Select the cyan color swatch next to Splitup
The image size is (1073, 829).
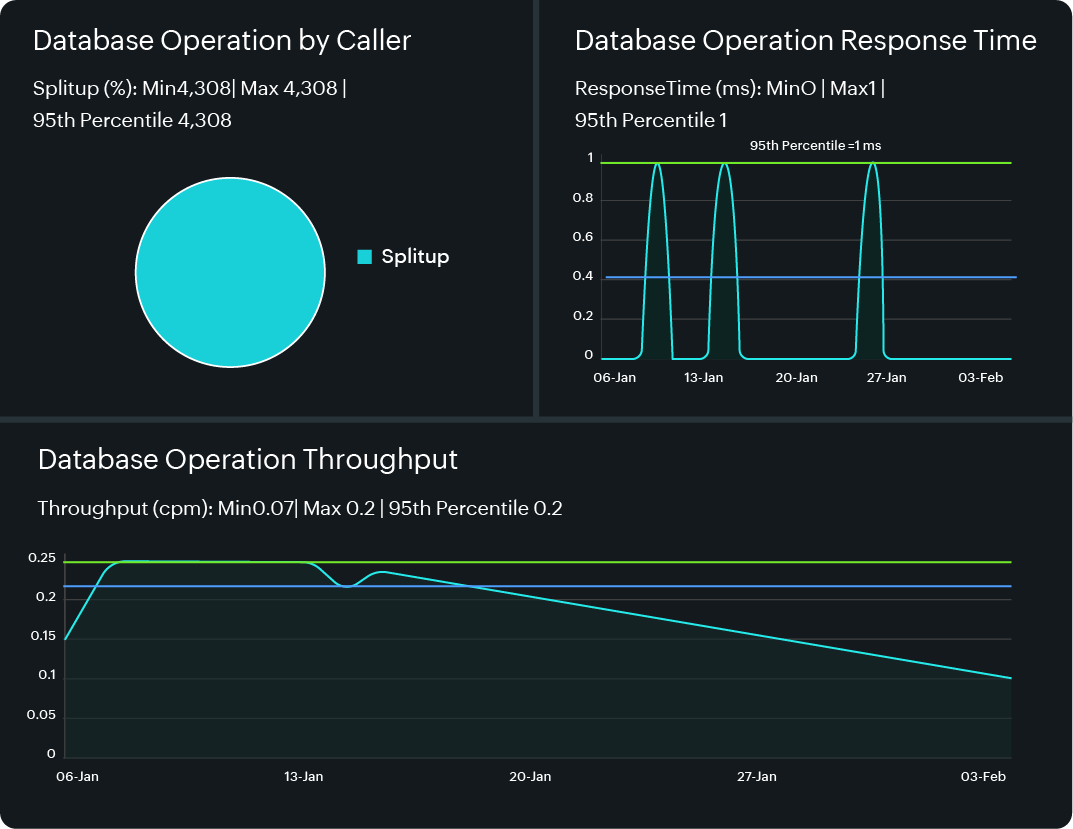pyautogui.click(x=364, y=256)
